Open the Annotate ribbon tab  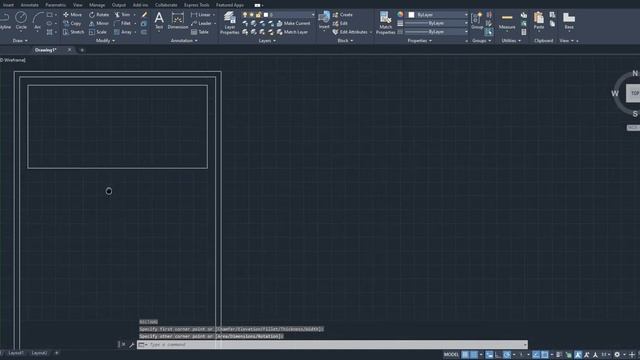click(29, 5)
